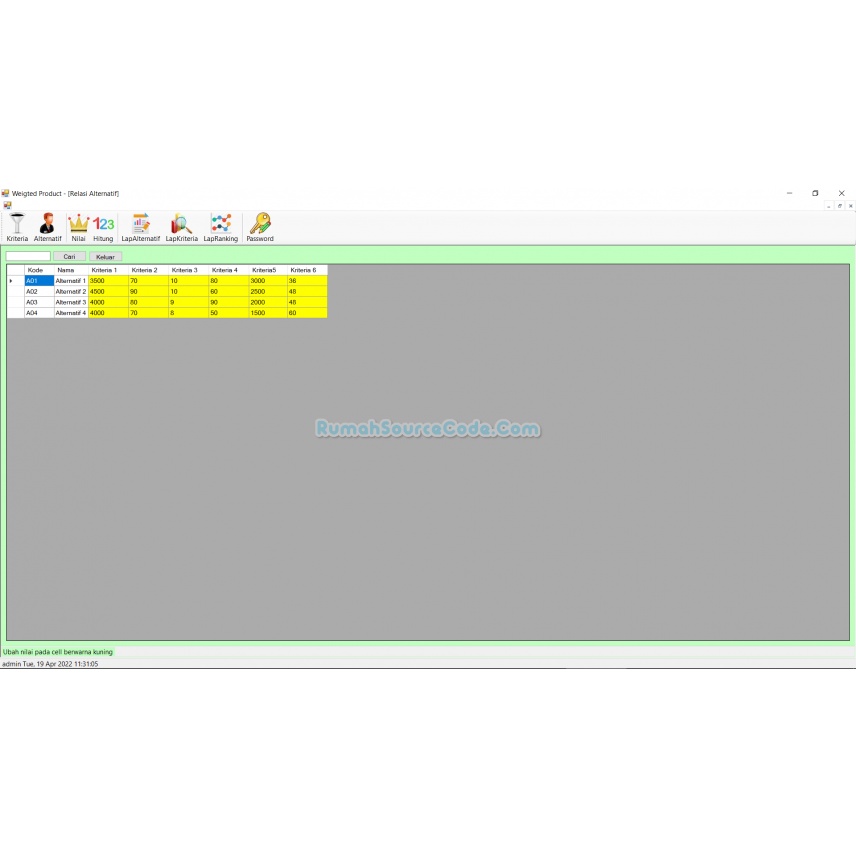Select Kriteria 6 value 48 in row A02

(307, 292)
